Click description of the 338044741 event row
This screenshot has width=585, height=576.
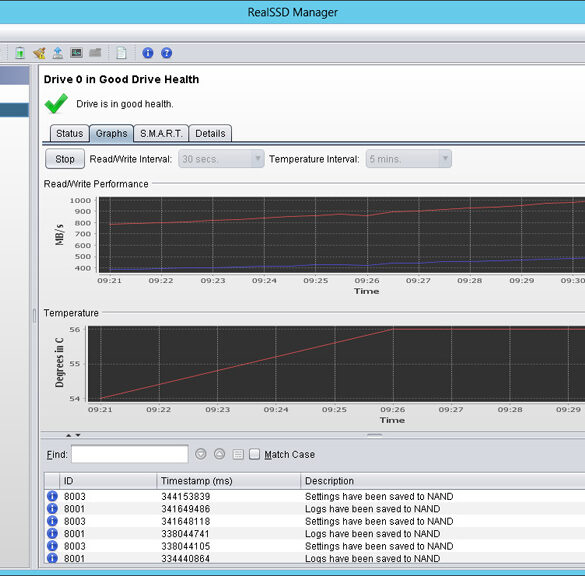pyautogui.click(x=372, y=534)
